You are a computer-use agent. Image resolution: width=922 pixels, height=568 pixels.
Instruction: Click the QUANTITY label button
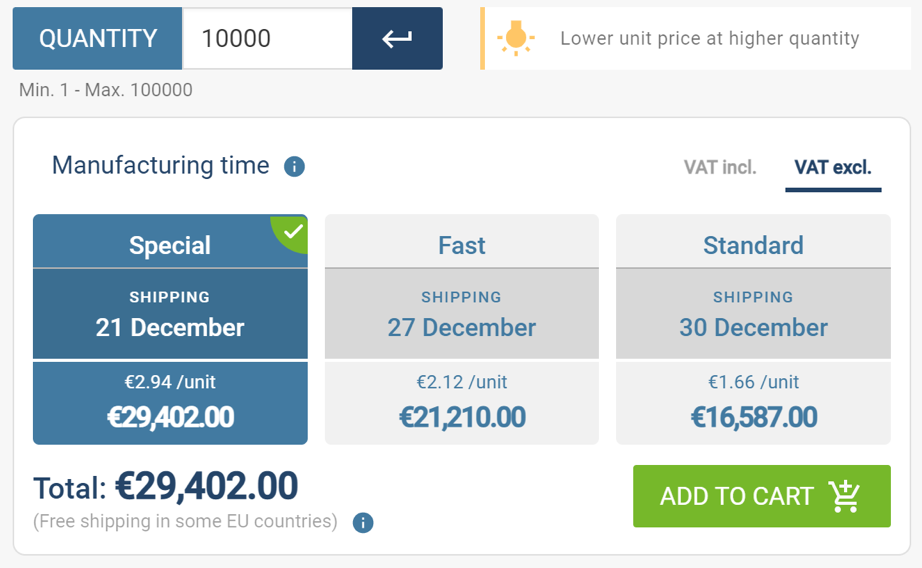click(98, 39)
